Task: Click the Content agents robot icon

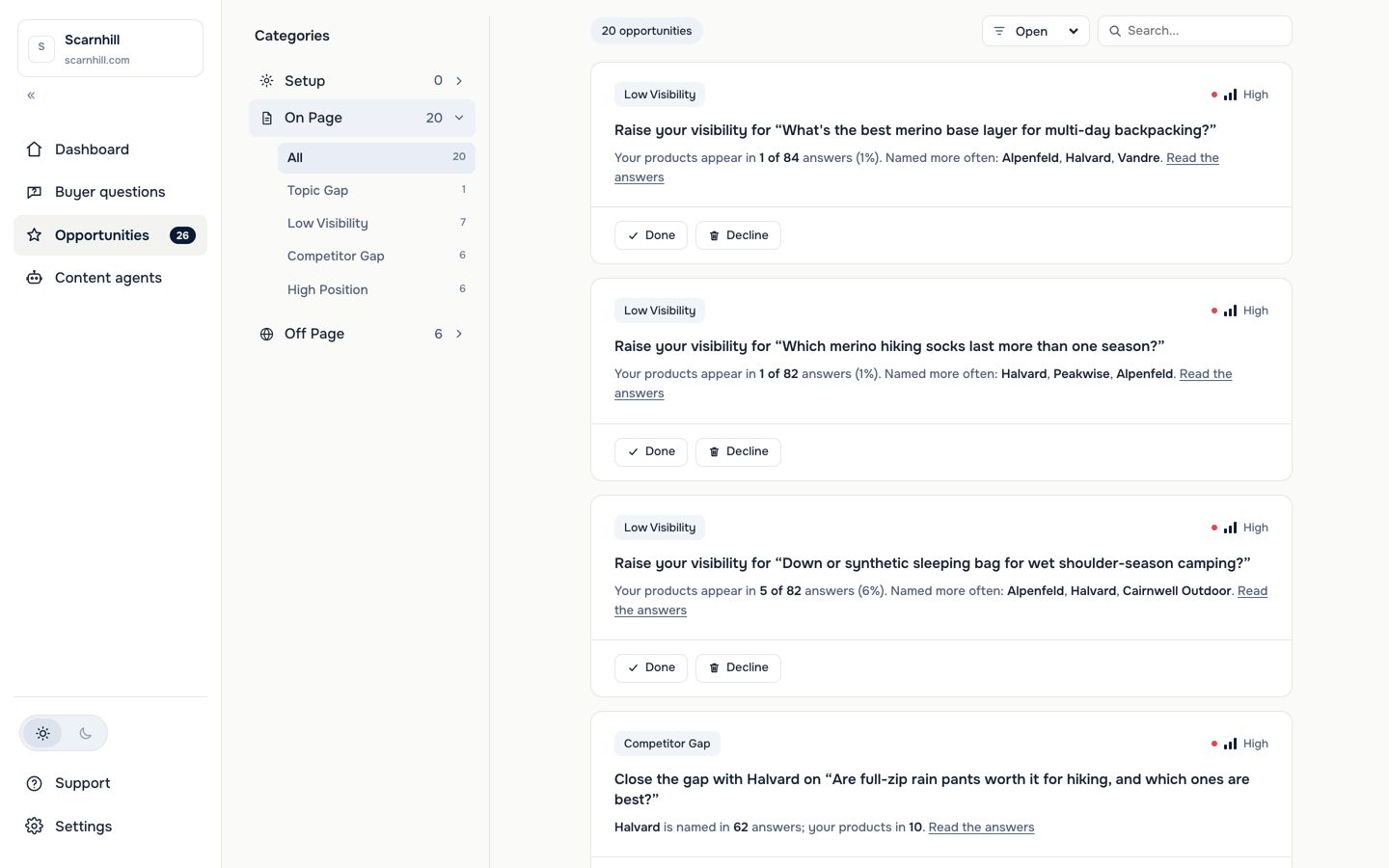Action: [34, 278]
